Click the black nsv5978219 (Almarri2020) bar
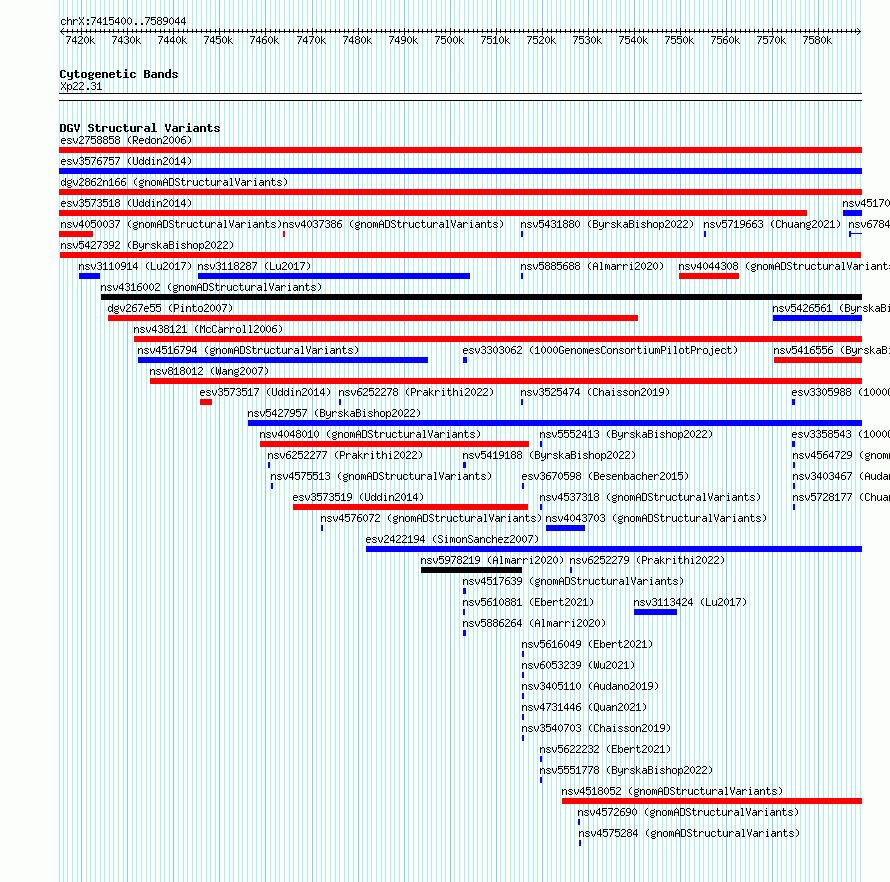 [471, 570]
